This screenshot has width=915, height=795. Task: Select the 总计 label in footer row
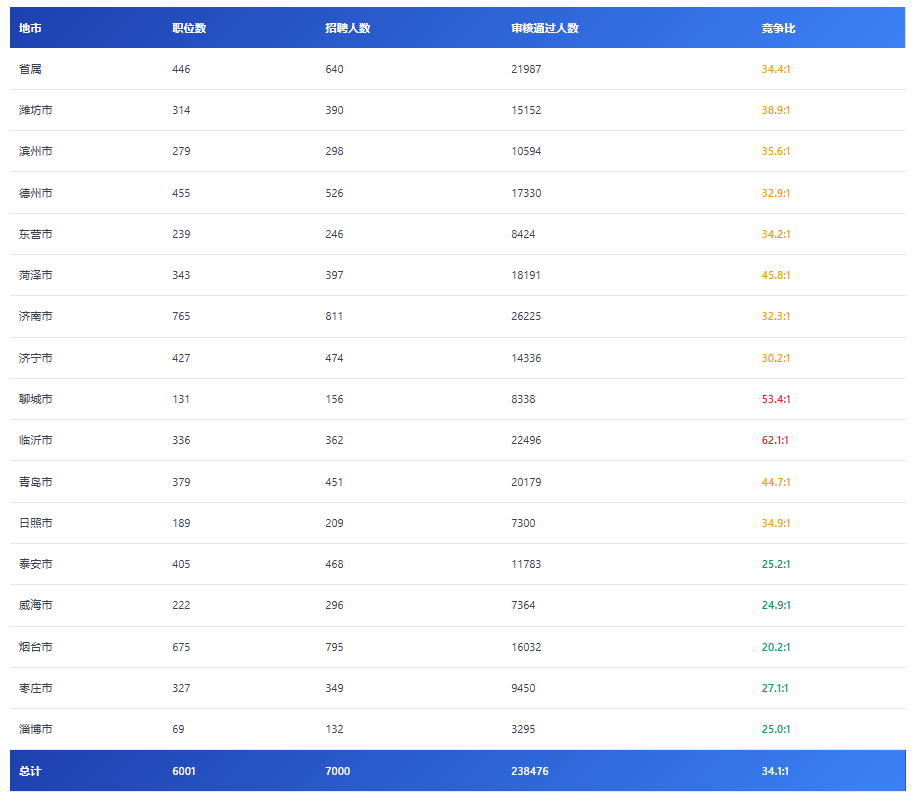(x=30, y=771)
